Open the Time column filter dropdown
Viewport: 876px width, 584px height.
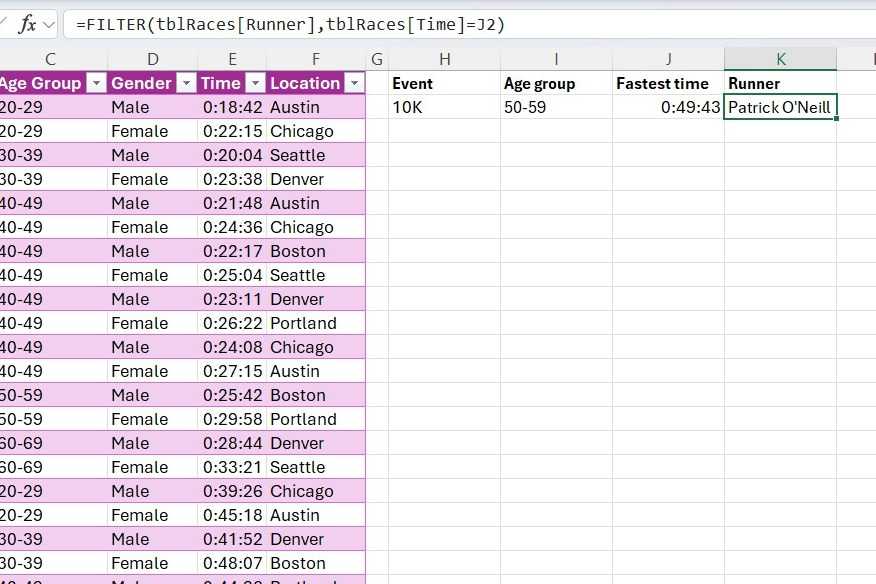click(x=255, y=83)
